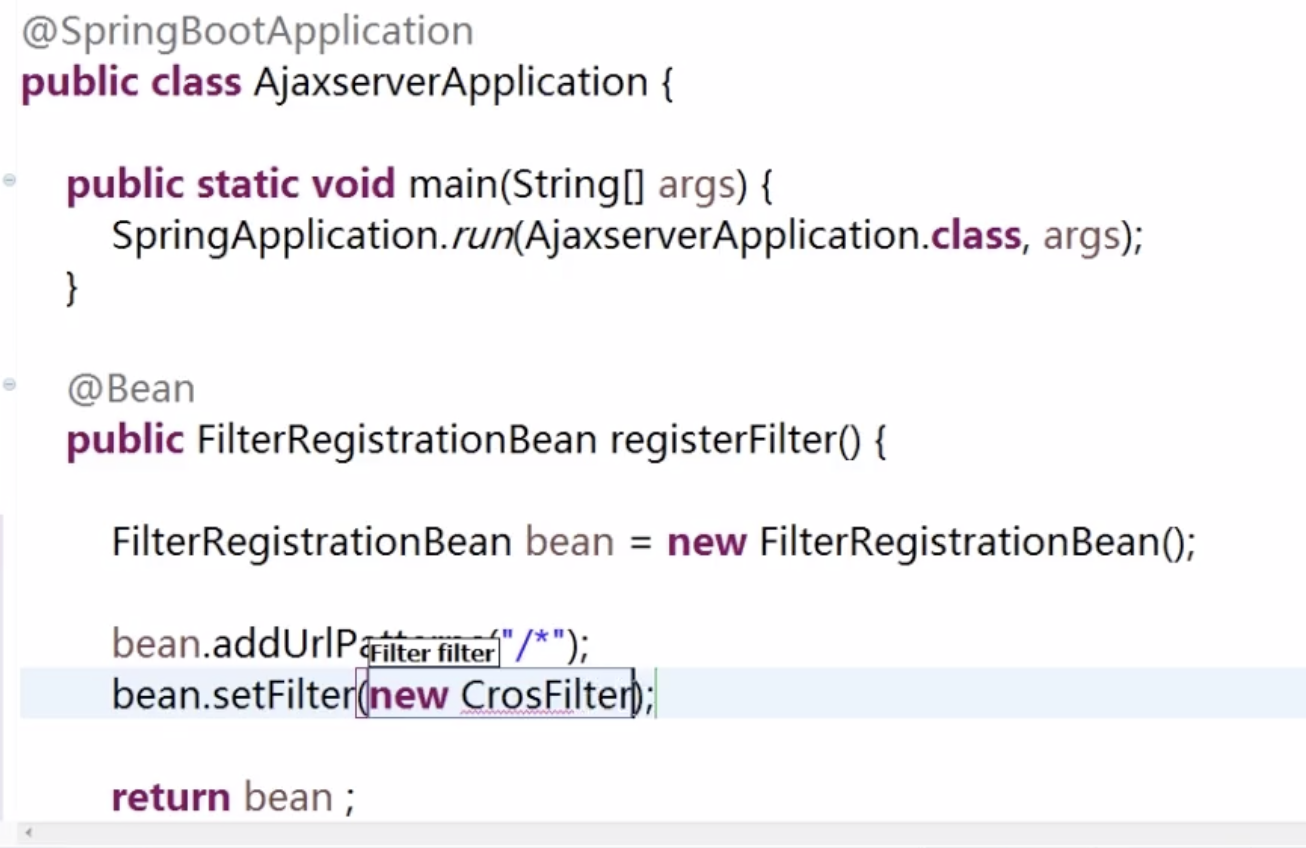Click the 'public class' keywords

130,82
